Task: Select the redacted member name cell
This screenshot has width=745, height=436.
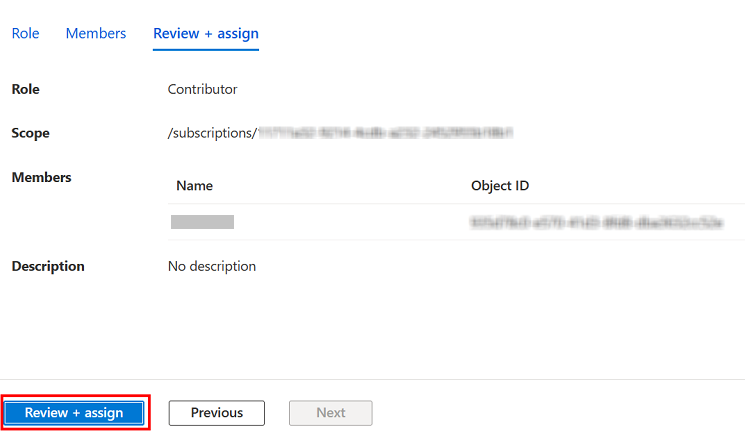Action: point(202,222)
